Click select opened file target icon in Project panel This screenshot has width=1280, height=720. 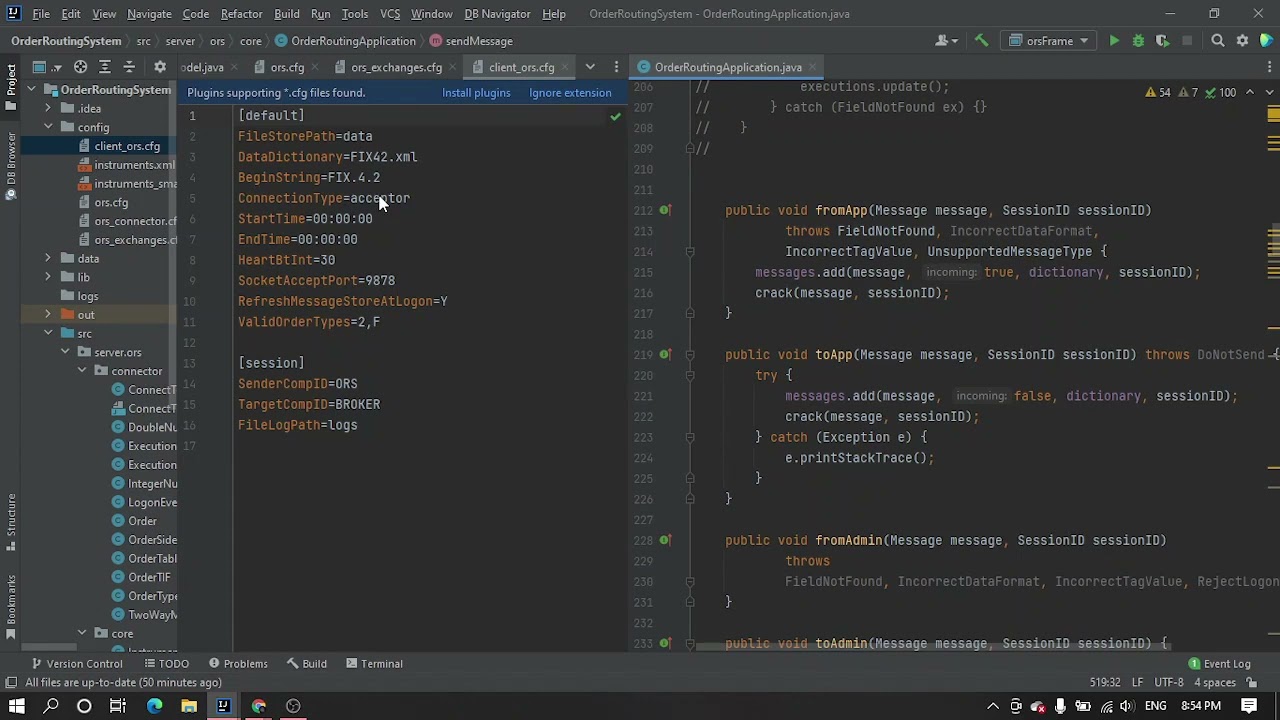pos(81,67)
